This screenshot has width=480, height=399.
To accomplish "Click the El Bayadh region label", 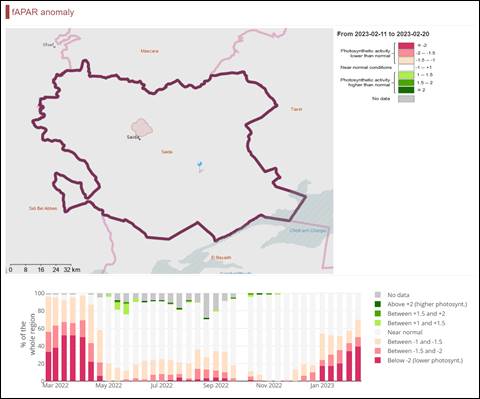I will pyautogui.click(x=221, y=257).
